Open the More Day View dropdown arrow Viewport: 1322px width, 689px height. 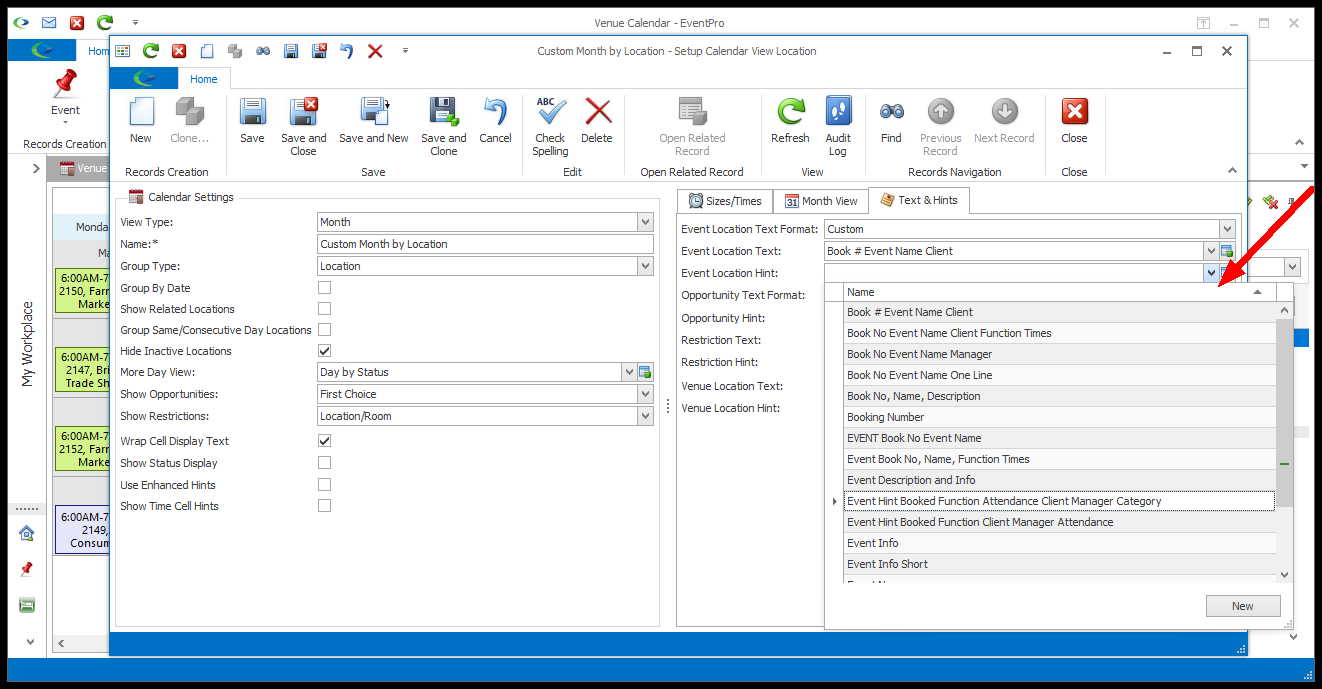(629, 372)
